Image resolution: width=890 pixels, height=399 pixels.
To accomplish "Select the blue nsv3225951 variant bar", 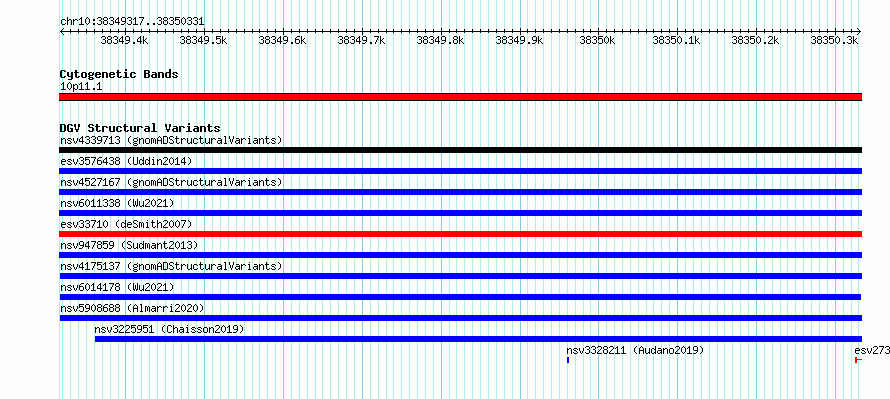I will [478, 339].
